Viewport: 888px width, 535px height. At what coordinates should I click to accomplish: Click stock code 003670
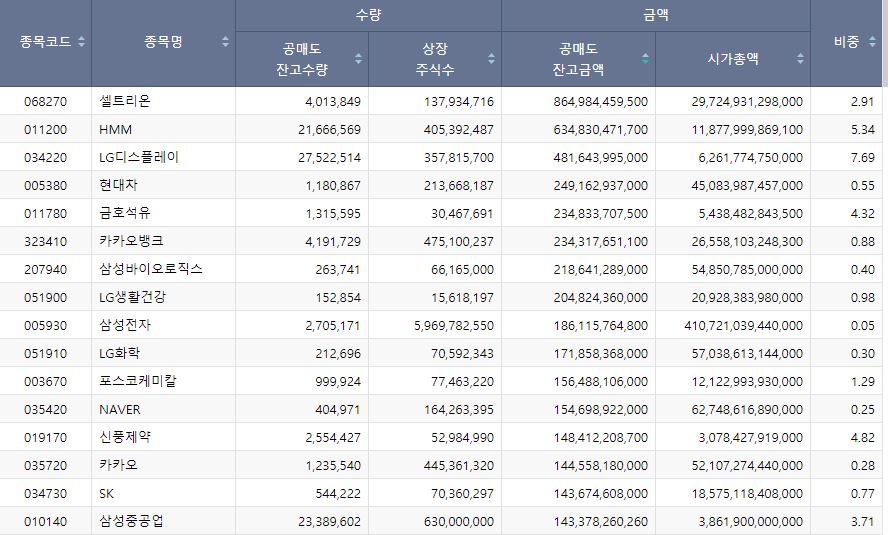point(45,382)
